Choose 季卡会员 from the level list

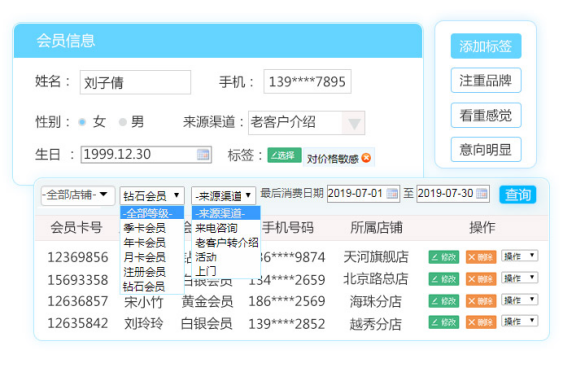(152, 228)
